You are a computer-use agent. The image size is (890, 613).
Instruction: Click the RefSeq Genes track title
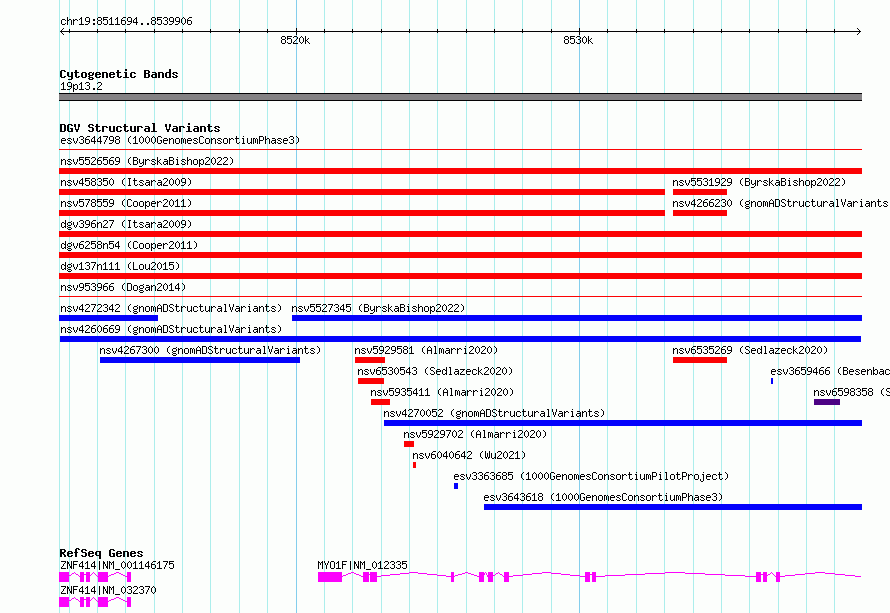101,553
